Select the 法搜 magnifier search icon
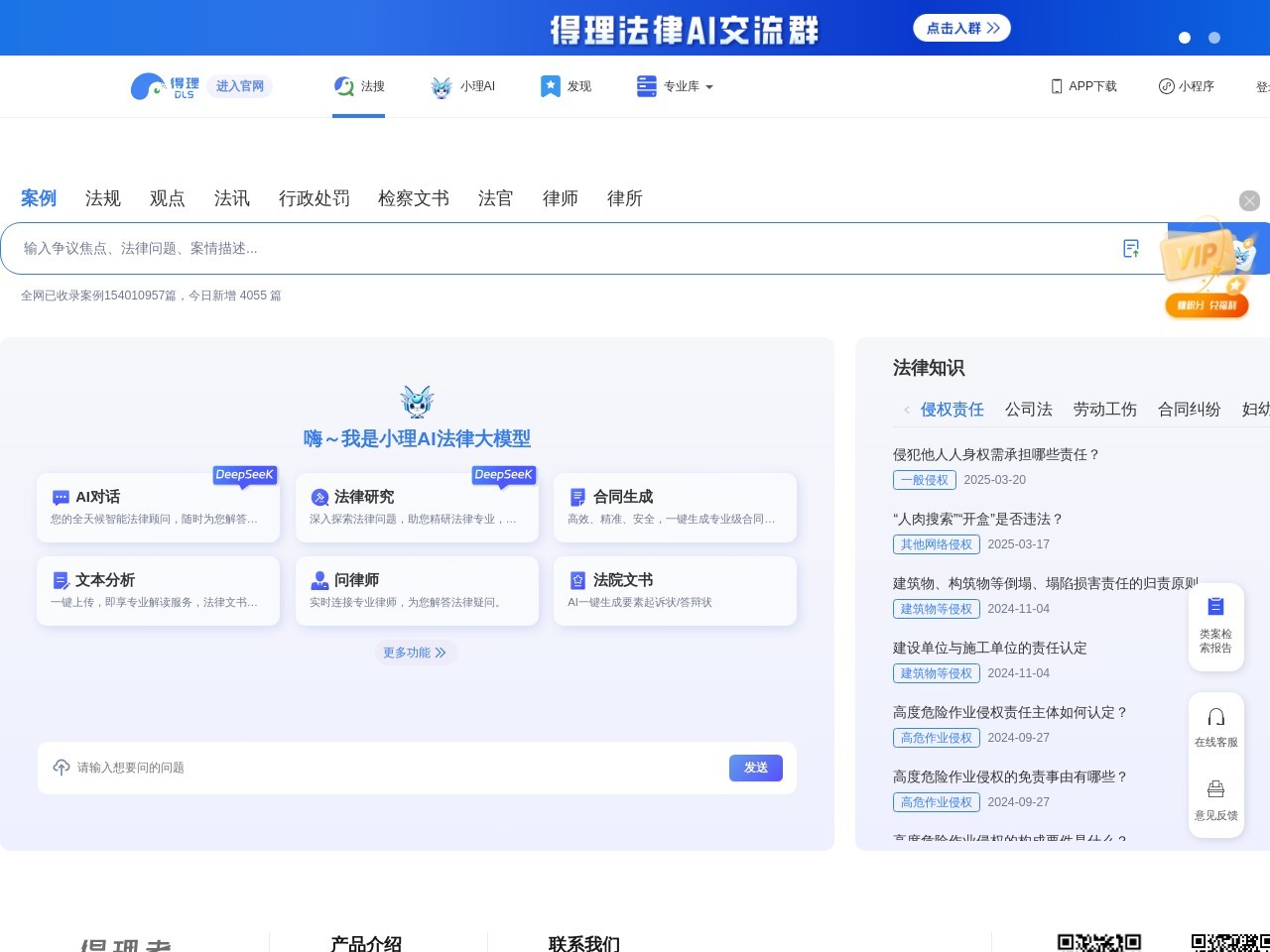The height and width of the screenshot is (952, 1270). 343,86
